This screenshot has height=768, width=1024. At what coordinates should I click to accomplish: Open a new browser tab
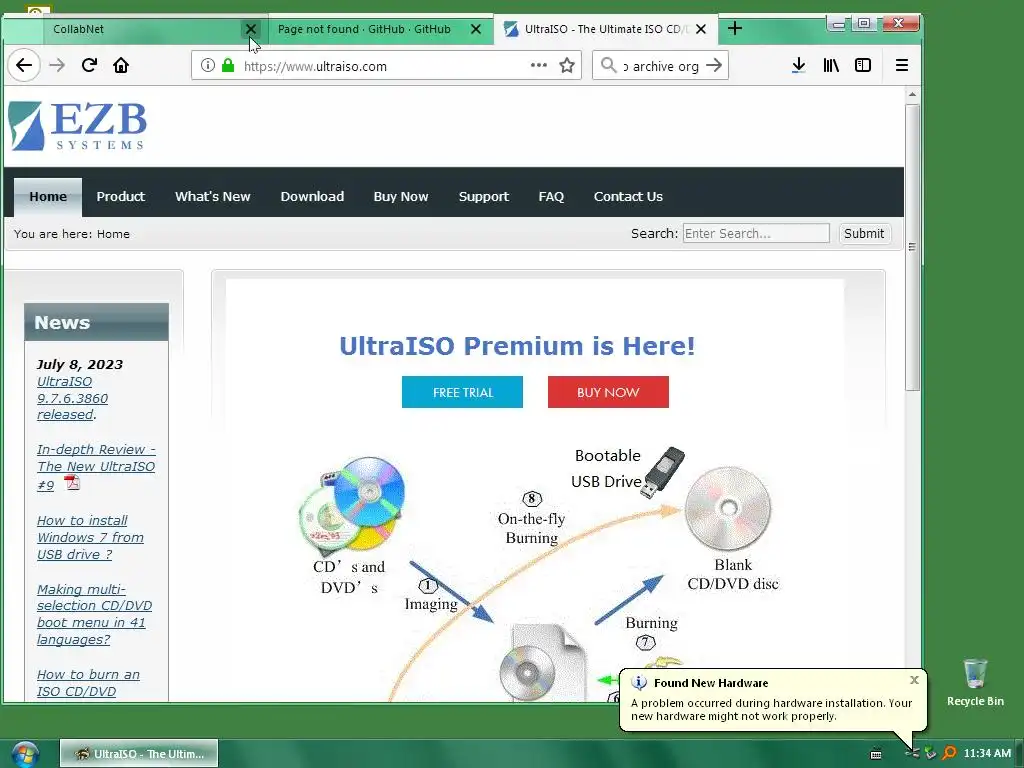(735, 29)
